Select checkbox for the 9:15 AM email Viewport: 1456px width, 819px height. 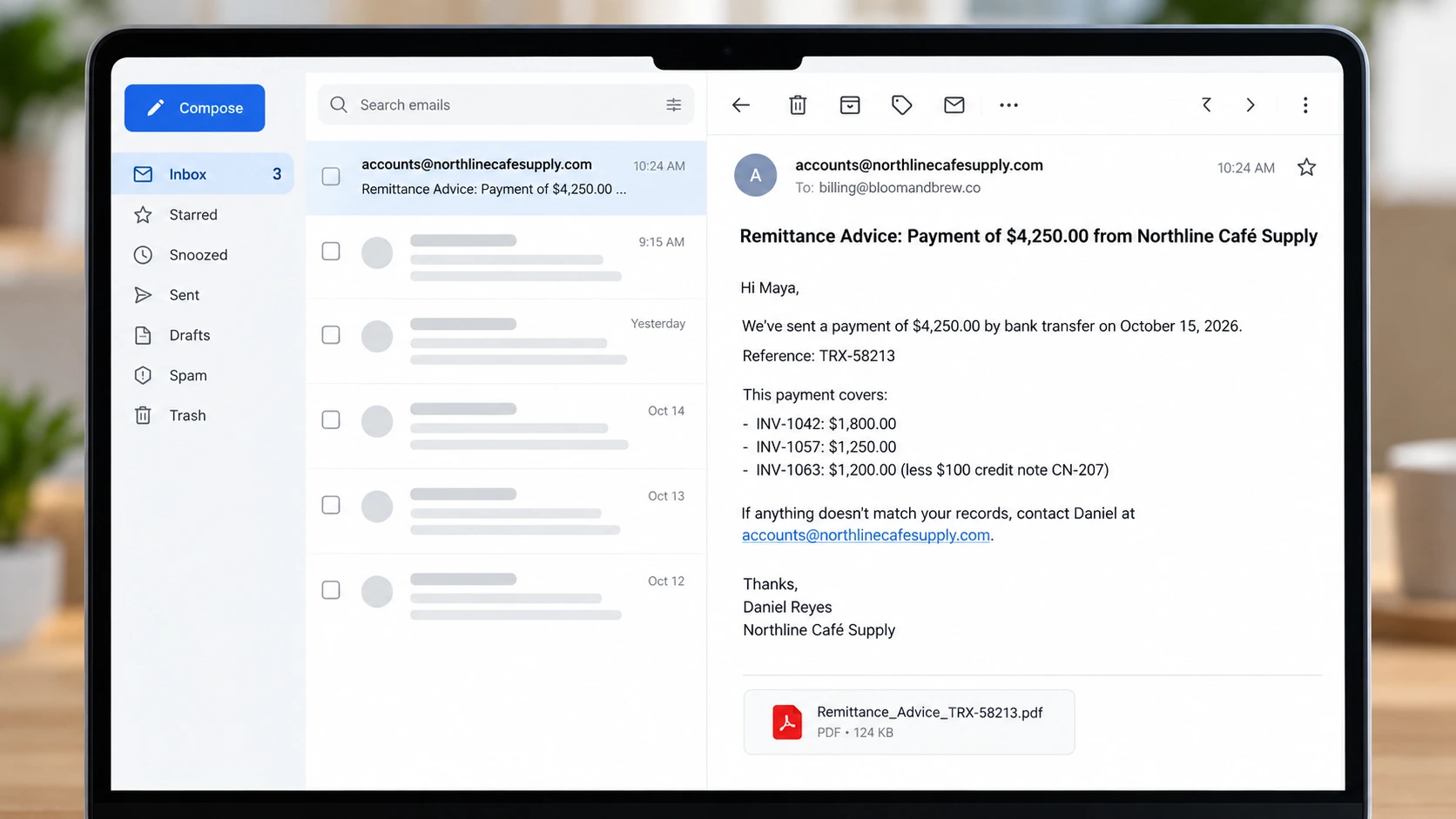coord(331,252)
